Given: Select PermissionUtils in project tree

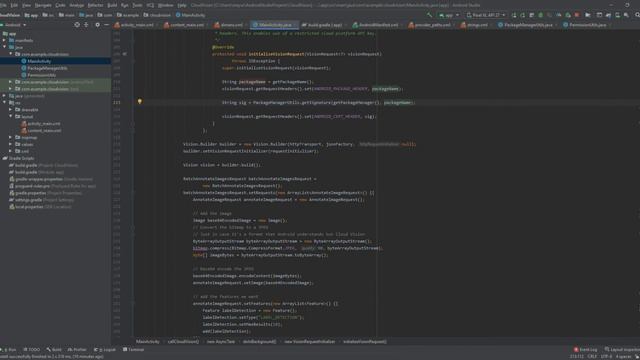Looking at the screenshot, I should (42, 75).
